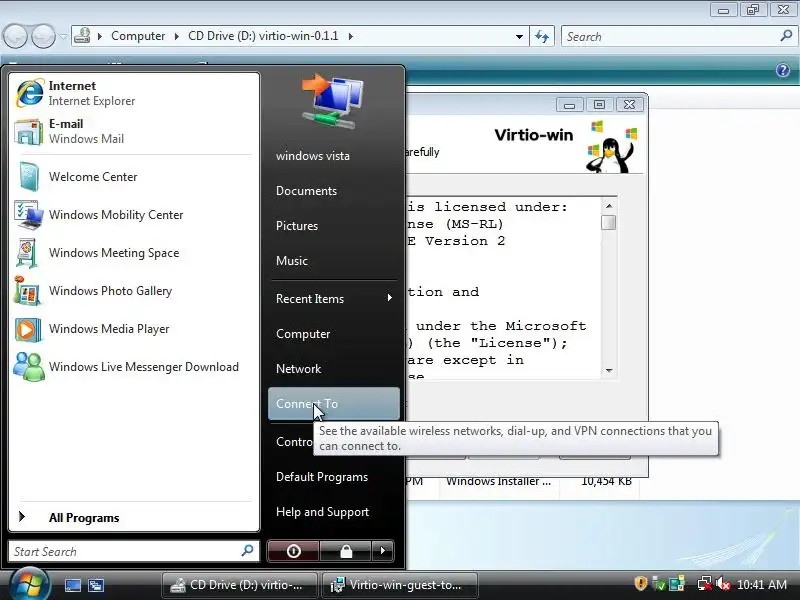Click the Start orb button
The width and height of the screenshot is (800, 600).
coord(29,585)
